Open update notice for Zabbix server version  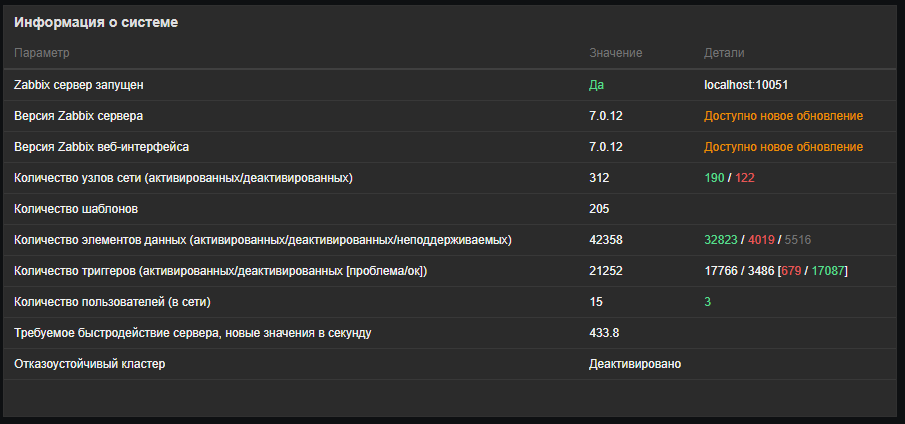783,116
